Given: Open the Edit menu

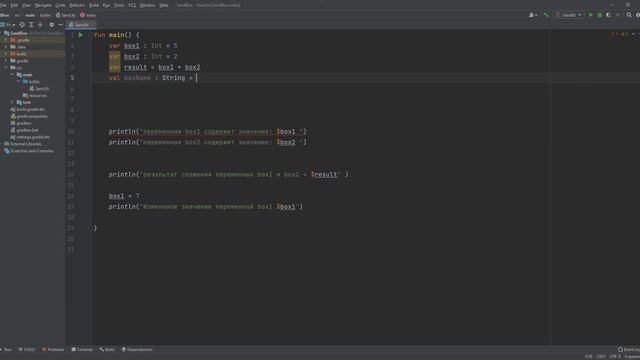Looking at the screenshot, I should 14,5.
